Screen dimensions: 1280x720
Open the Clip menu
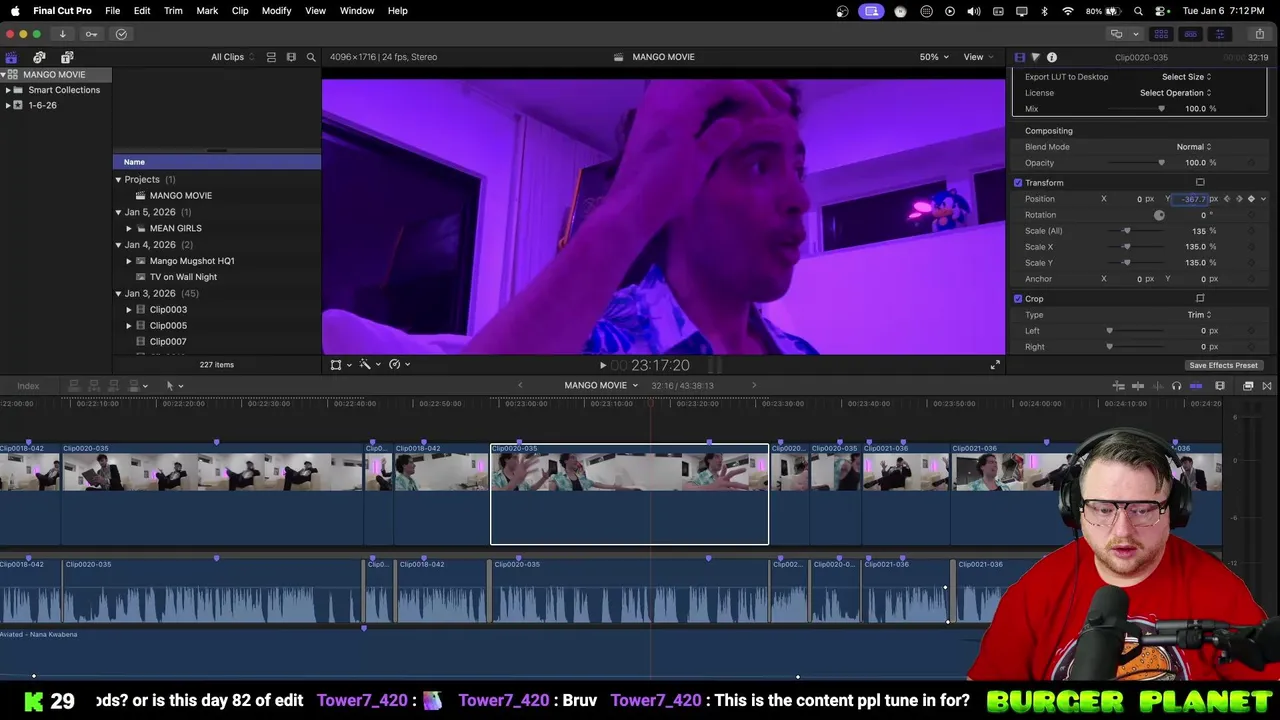(x=240, y=11)
